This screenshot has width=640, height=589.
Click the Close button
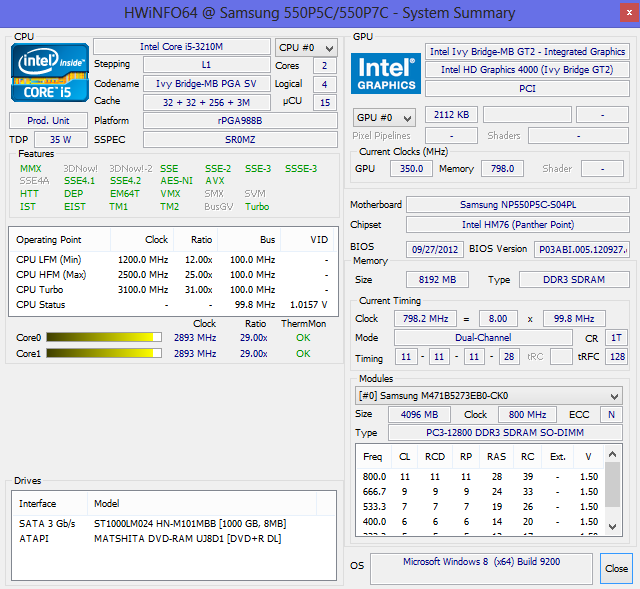(x=616, y=568)
